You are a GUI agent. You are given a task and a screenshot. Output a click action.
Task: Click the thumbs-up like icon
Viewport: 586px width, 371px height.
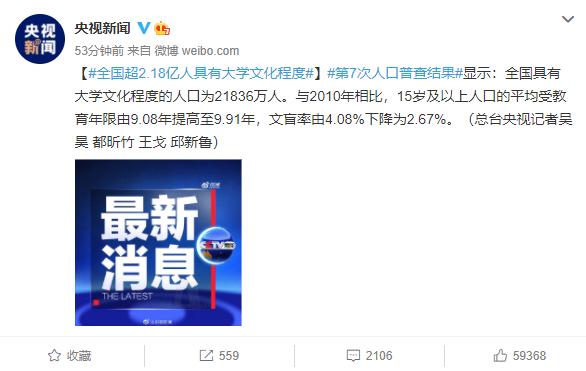pyautogui.click(x=500, y=355)
